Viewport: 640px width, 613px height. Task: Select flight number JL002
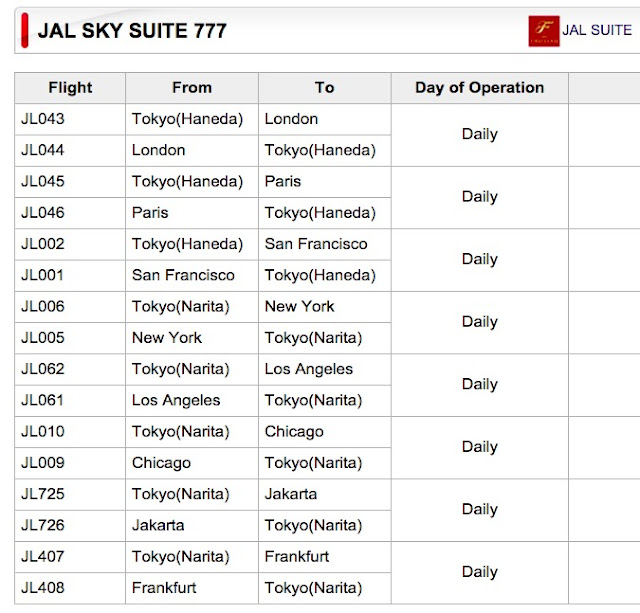pos(43,244)
